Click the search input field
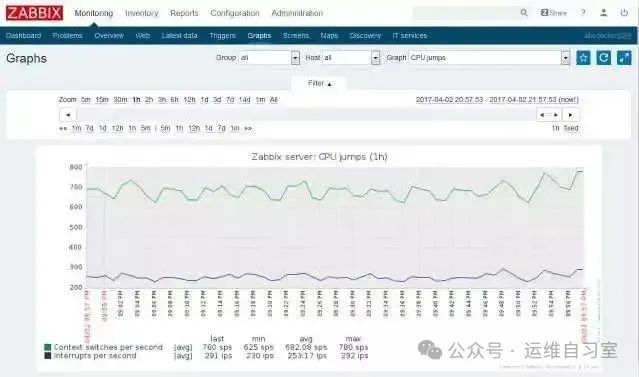Screen dimensions: 639x377 pos(466,13)
